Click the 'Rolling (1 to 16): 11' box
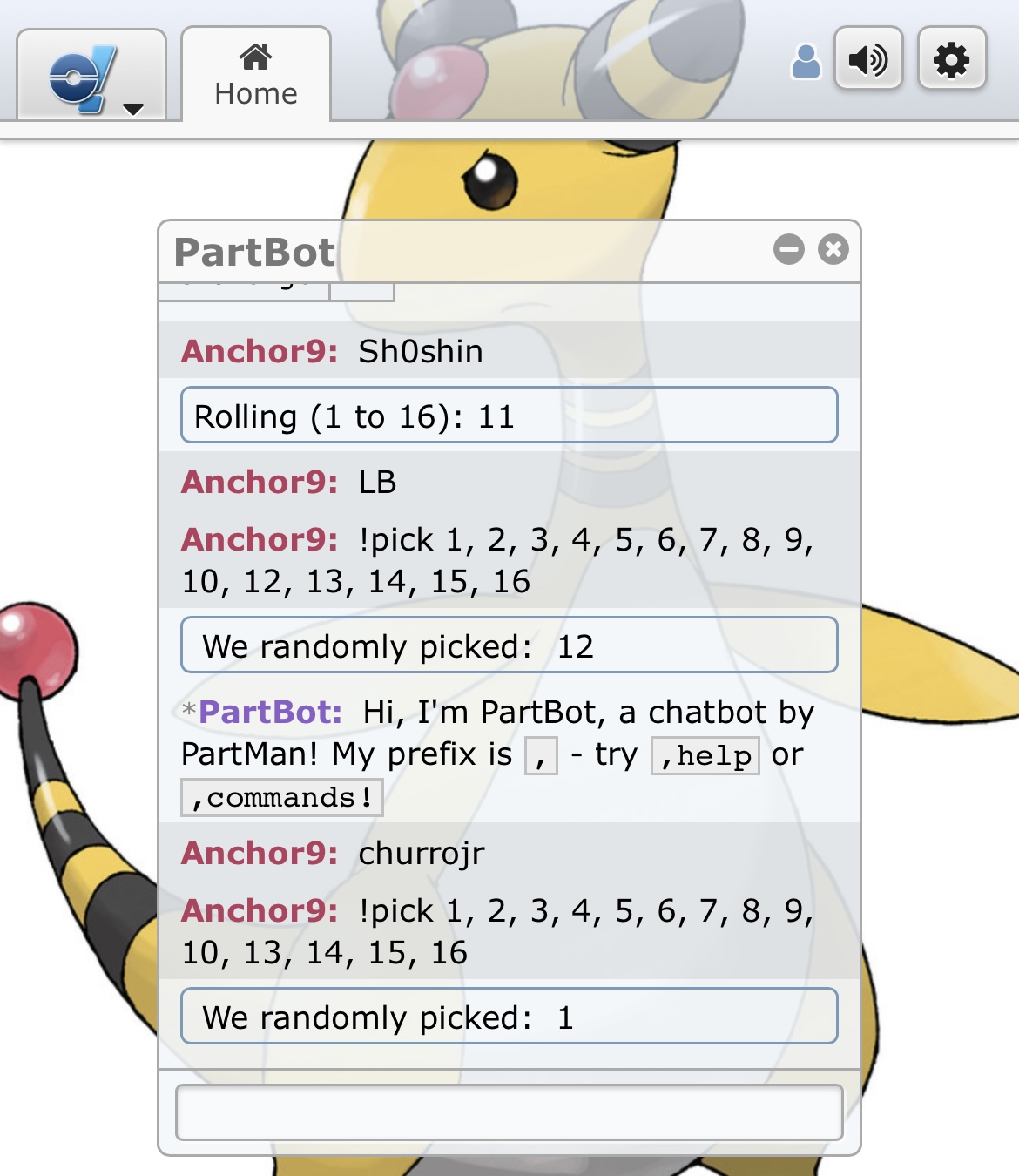This screenshot has width=1019, height=1176. click(509, 415)
